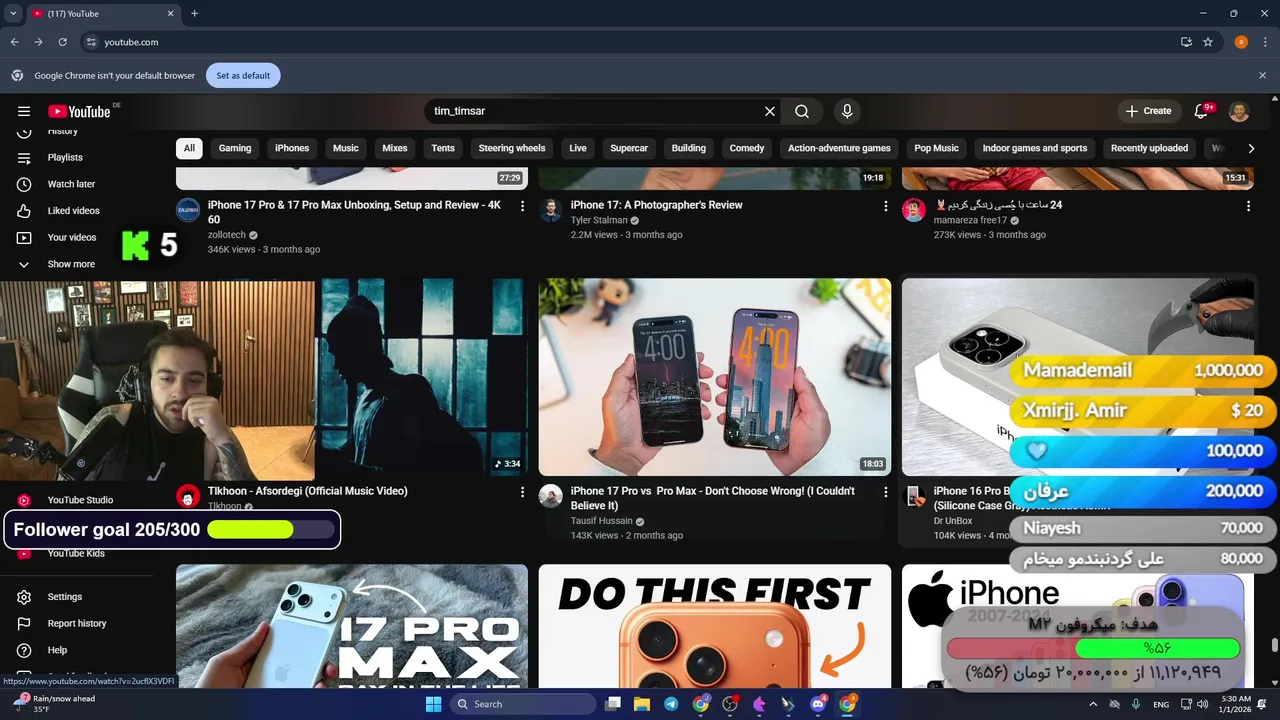
Task: Open YouTube Studio from sidebar
Action: (78, 500)
